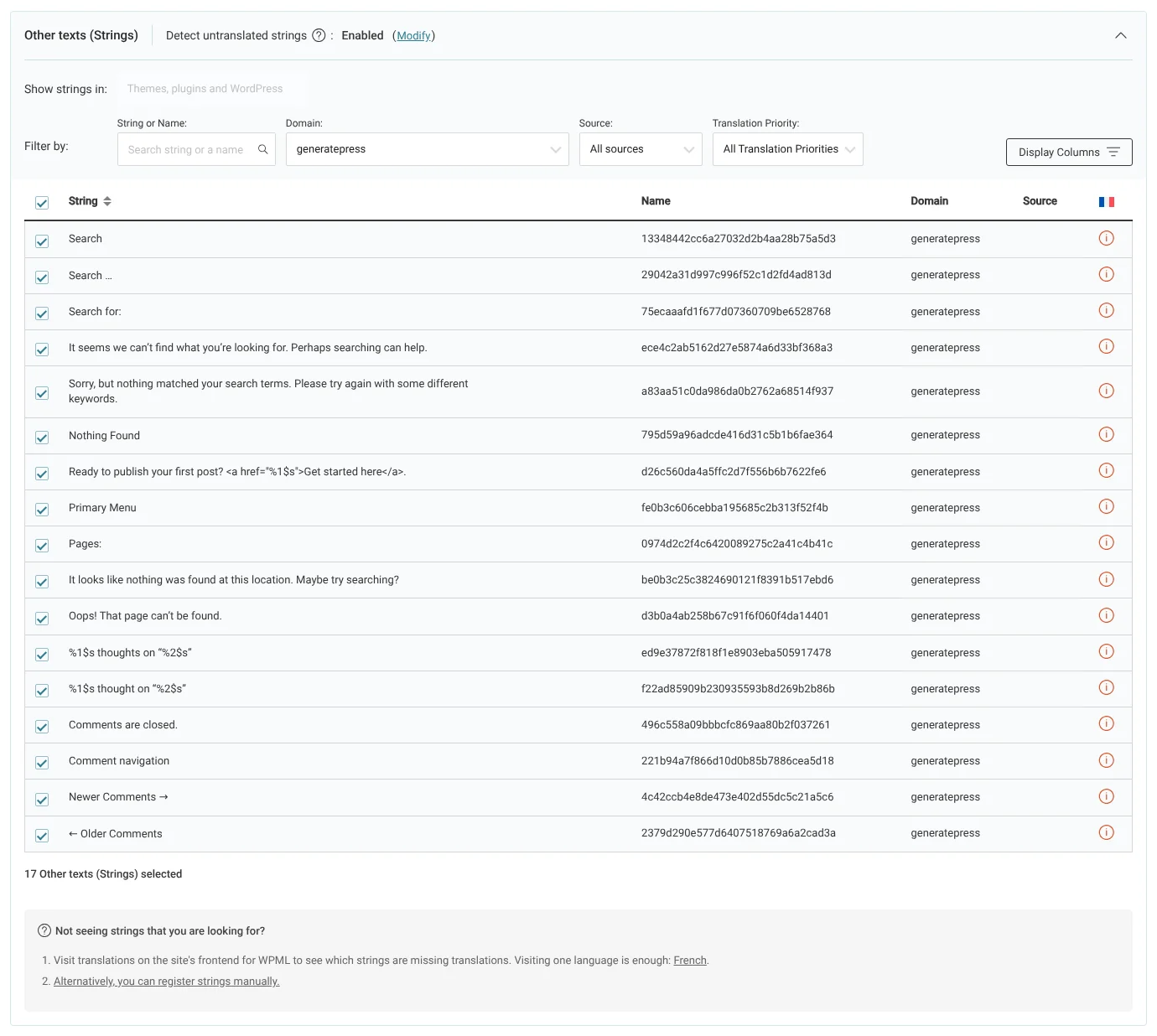Click French status icon for 'Nothing Found' row
1157x1036 pixels.
1106,434
